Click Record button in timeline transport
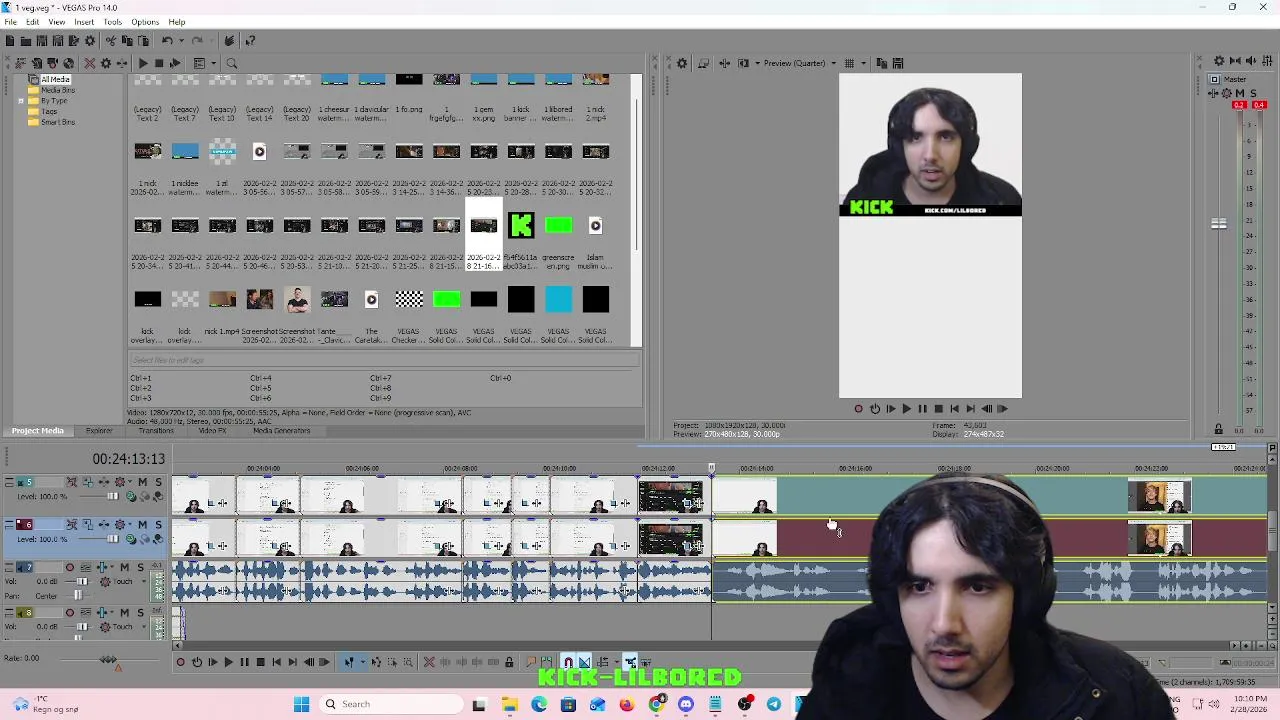1280x720 pixels. 180,661
